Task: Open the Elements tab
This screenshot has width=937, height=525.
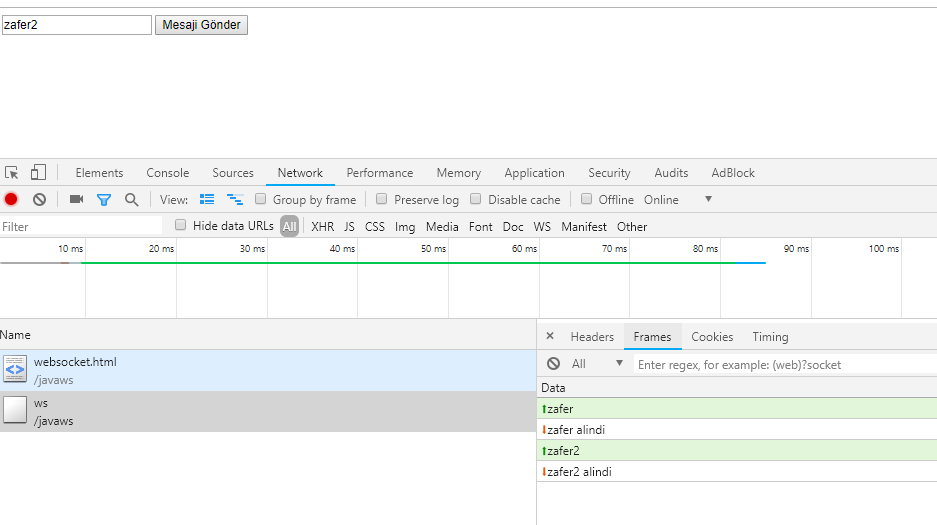Action: tap(99, 173)
